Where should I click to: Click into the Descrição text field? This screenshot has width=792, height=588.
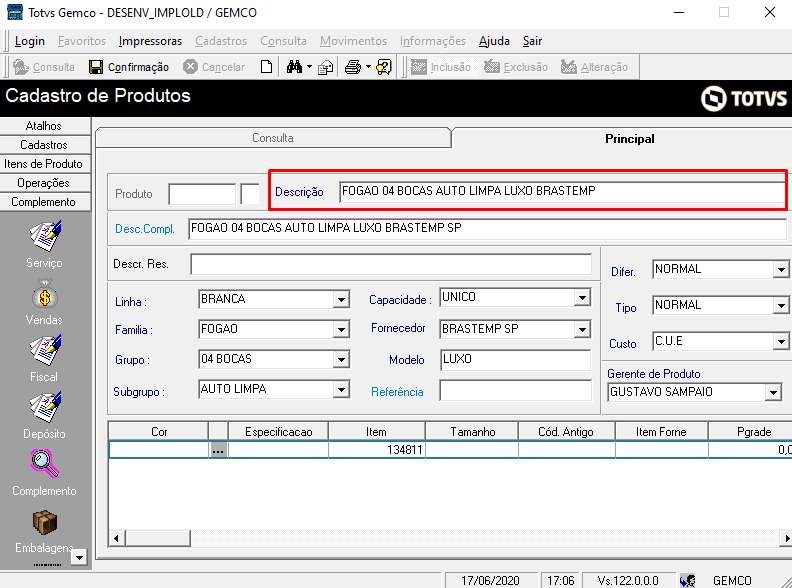pos(562,191)
